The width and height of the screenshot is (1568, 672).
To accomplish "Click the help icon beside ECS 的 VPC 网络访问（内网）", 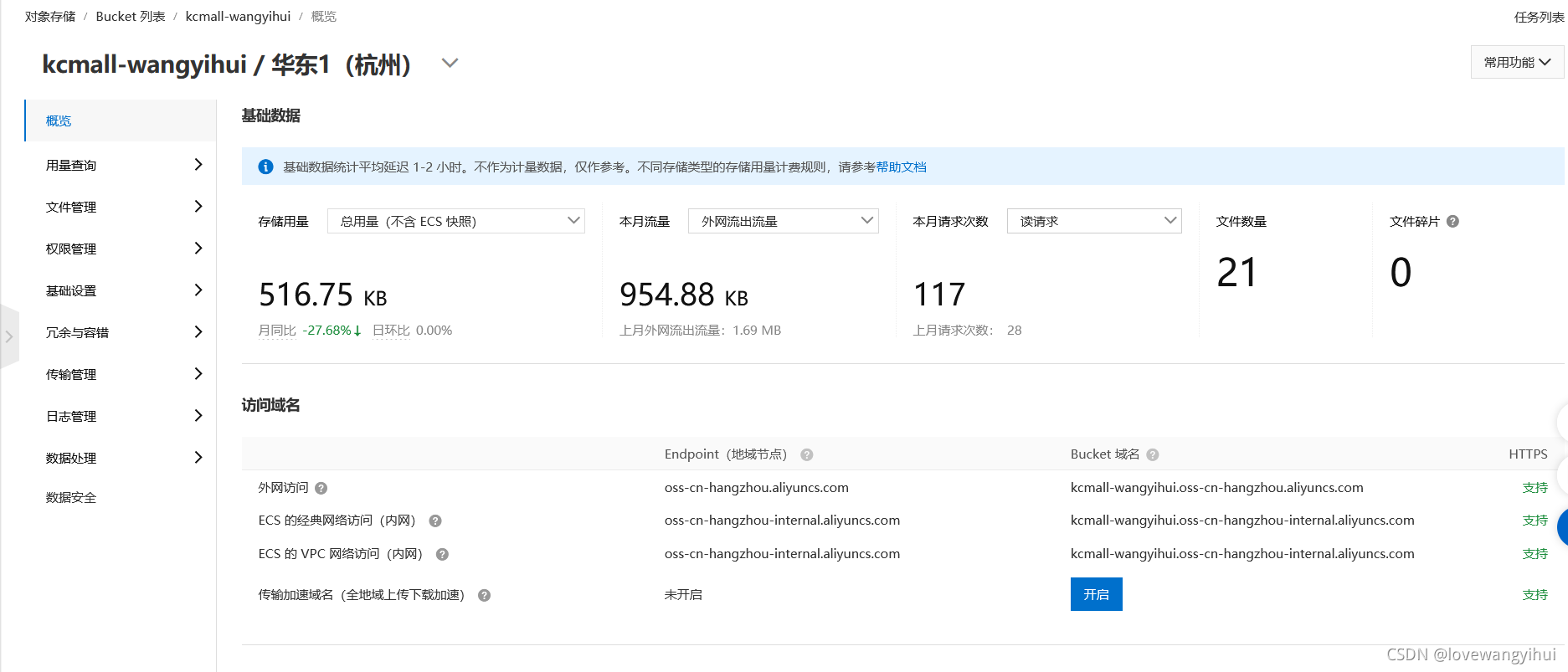I will coord(442,554).
